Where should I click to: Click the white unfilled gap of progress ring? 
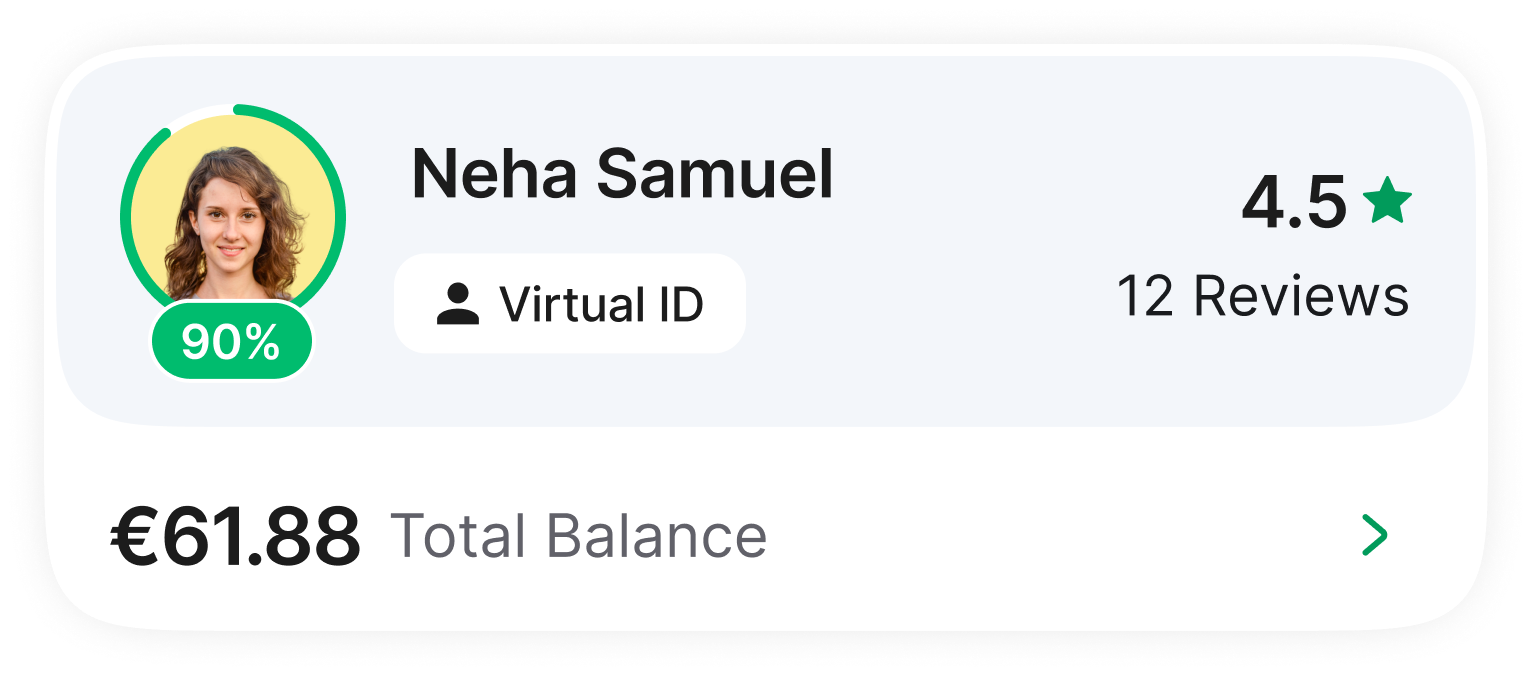tap(200, 112)
